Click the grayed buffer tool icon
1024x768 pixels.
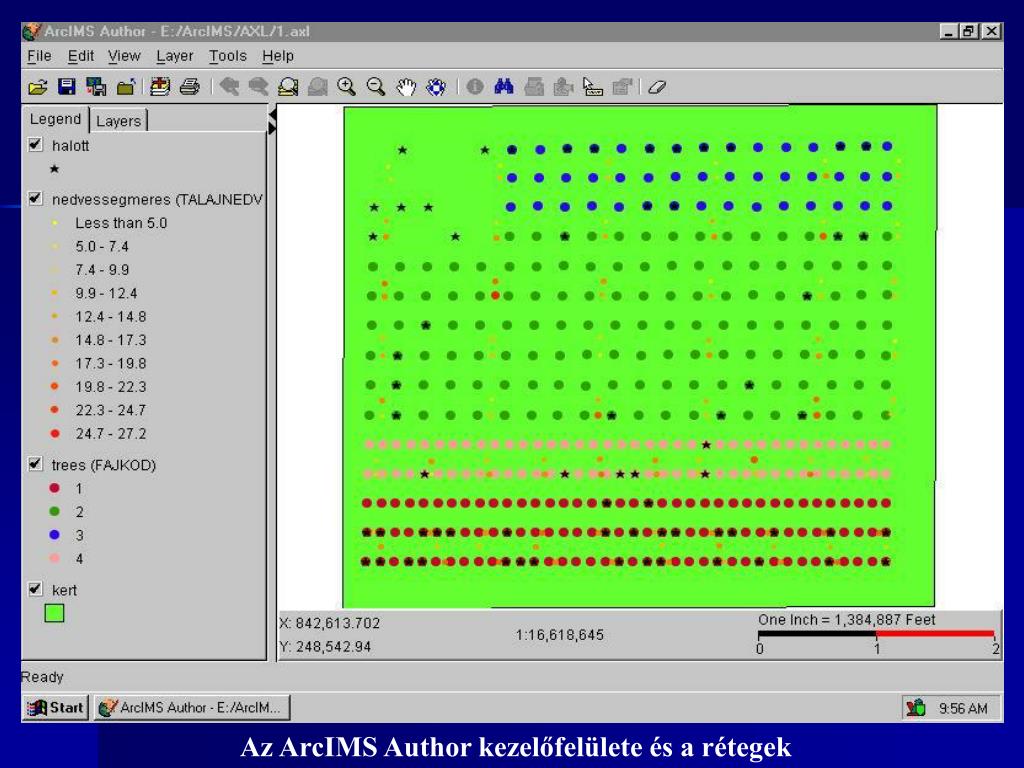563,87
